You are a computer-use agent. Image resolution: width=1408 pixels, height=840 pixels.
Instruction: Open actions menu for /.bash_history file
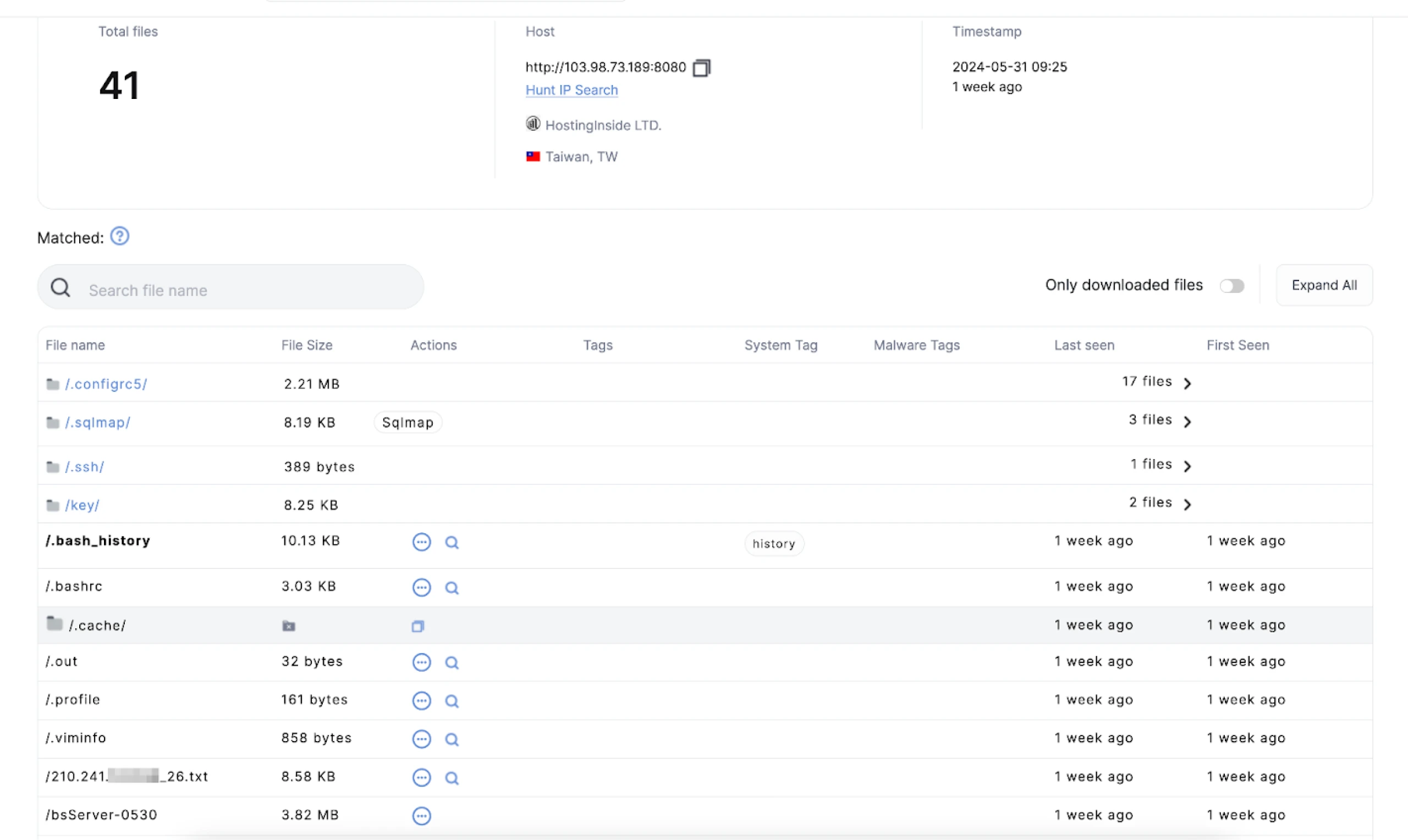421,542
